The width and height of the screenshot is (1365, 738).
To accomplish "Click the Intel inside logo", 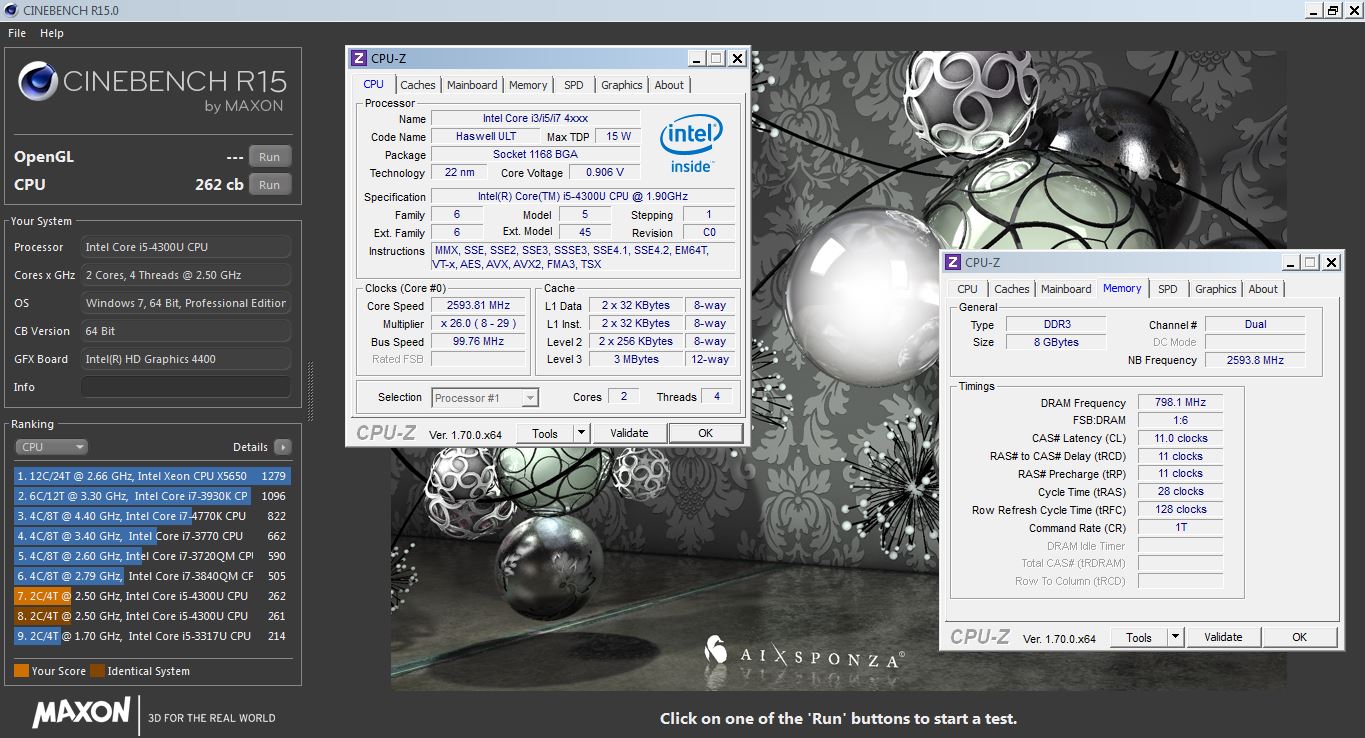I will [690, 145].
